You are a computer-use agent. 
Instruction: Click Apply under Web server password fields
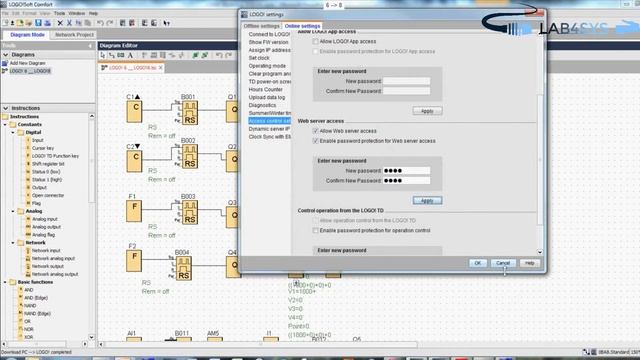click(x=427, y=201)
